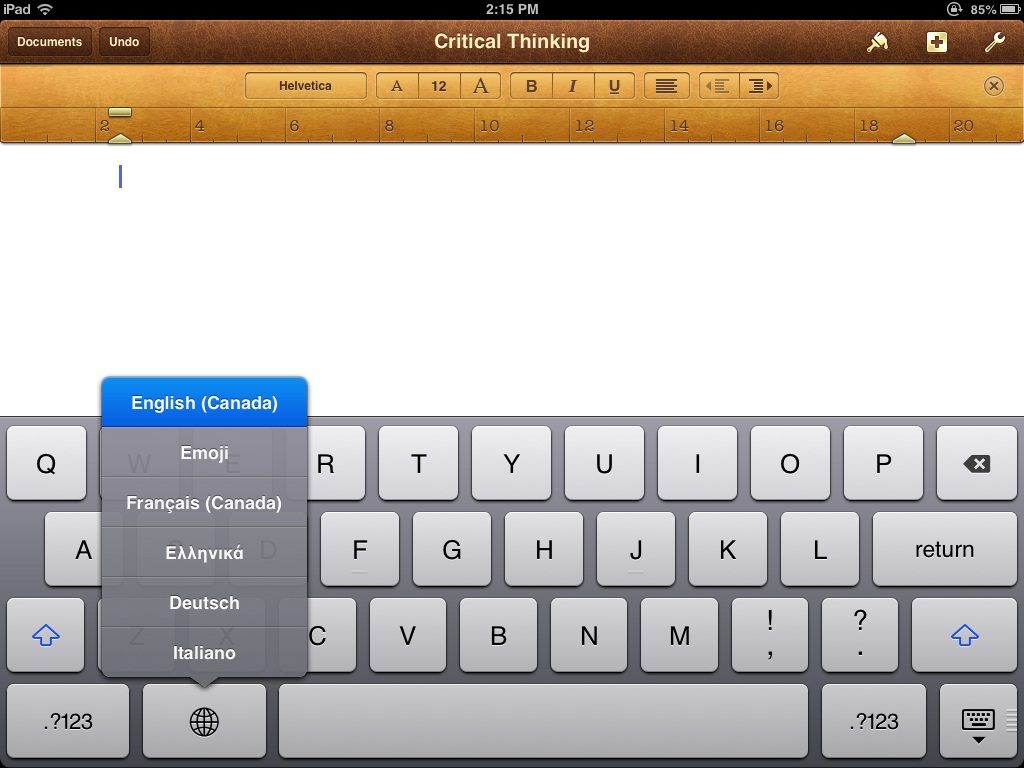Viewport: 1024px width, 768px height.
Task: Open the wrench tools menu
Action: tap(994, 42)
